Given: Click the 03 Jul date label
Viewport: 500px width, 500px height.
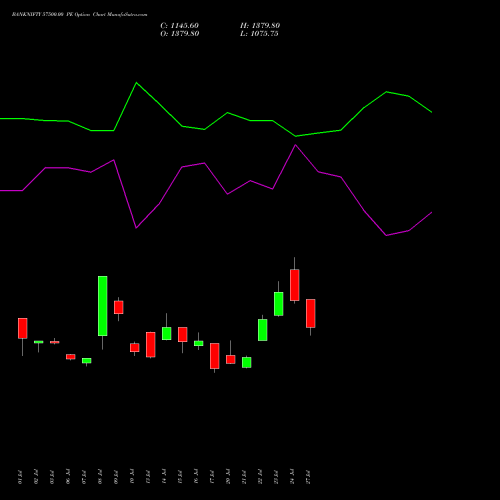Looking at the screenshot, I should (x=52, y=477).
